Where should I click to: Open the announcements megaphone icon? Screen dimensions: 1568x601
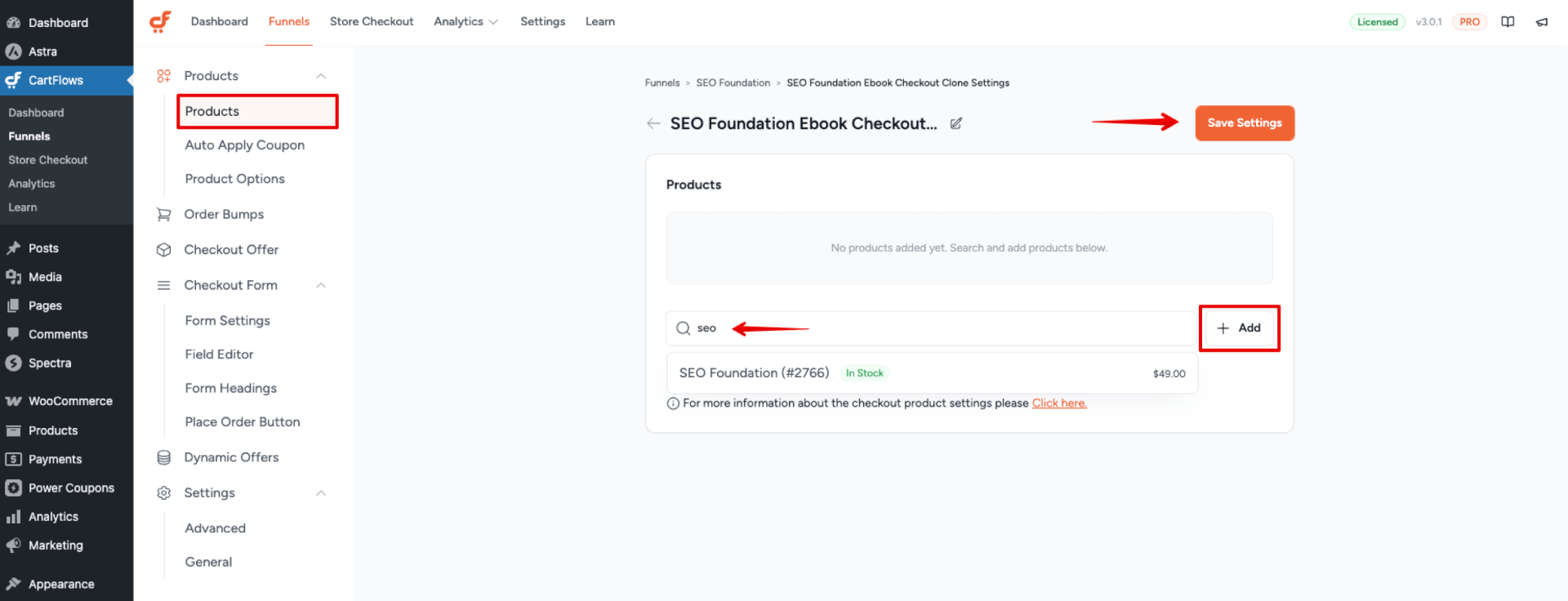coord(1542,22)
